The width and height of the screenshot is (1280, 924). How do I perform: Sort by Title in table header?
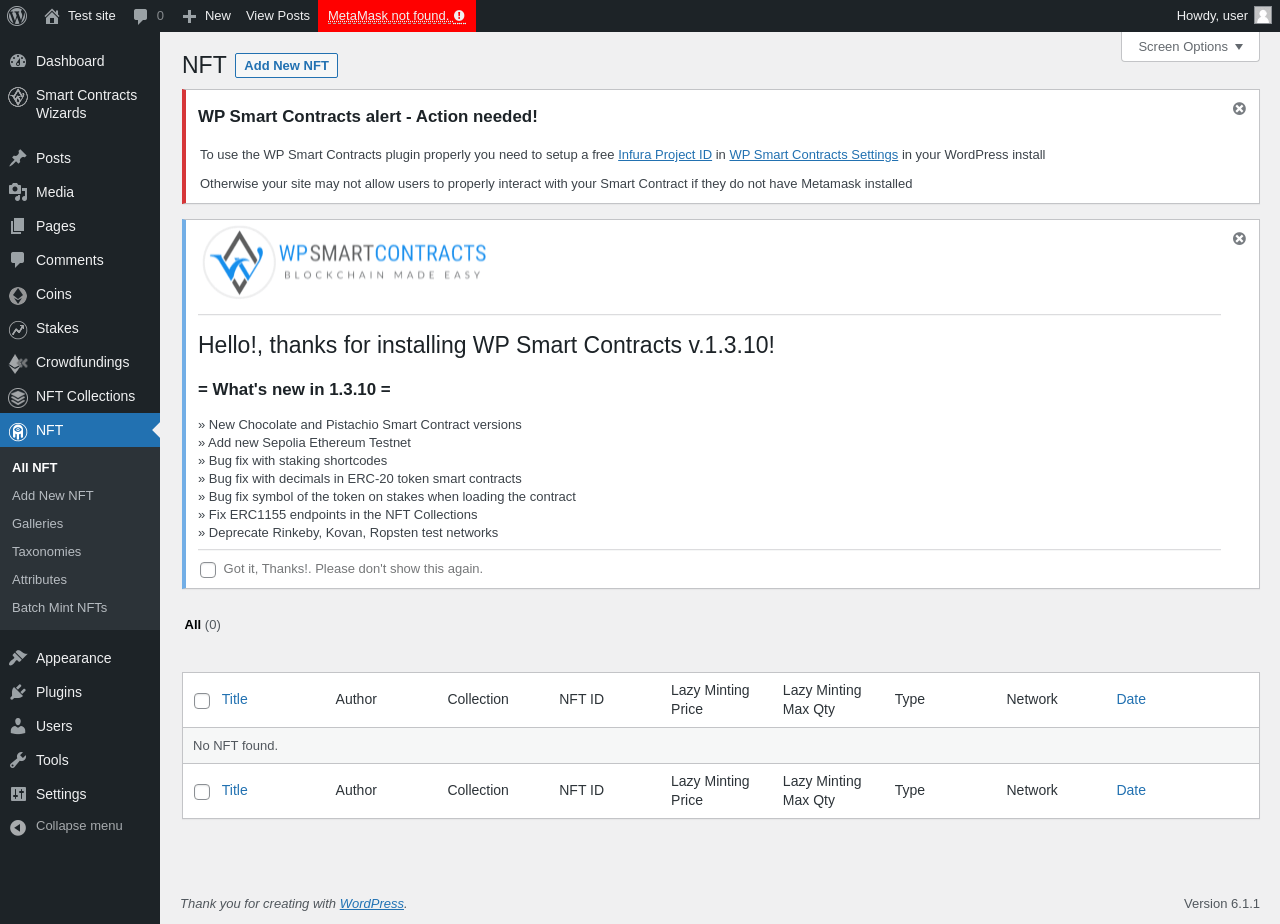pyautogui.click(x=235, y=699)
